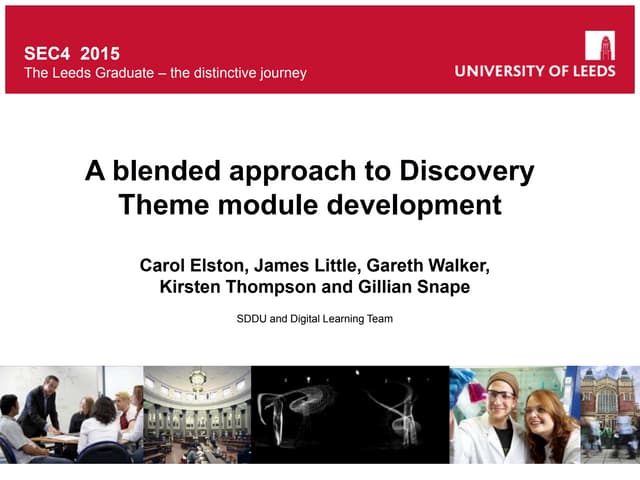Click the 'Theme module development' title line
This screenshot has width=640, height=480.
tap(310, 206)
